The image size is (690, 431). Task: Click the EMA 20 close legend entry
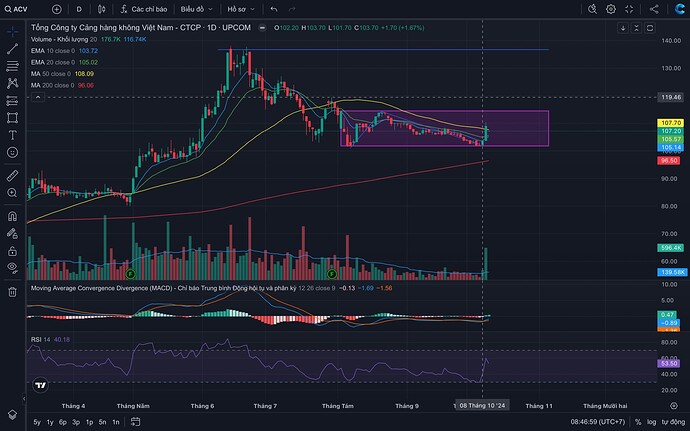pyautogui.click(x=64, y=63)
